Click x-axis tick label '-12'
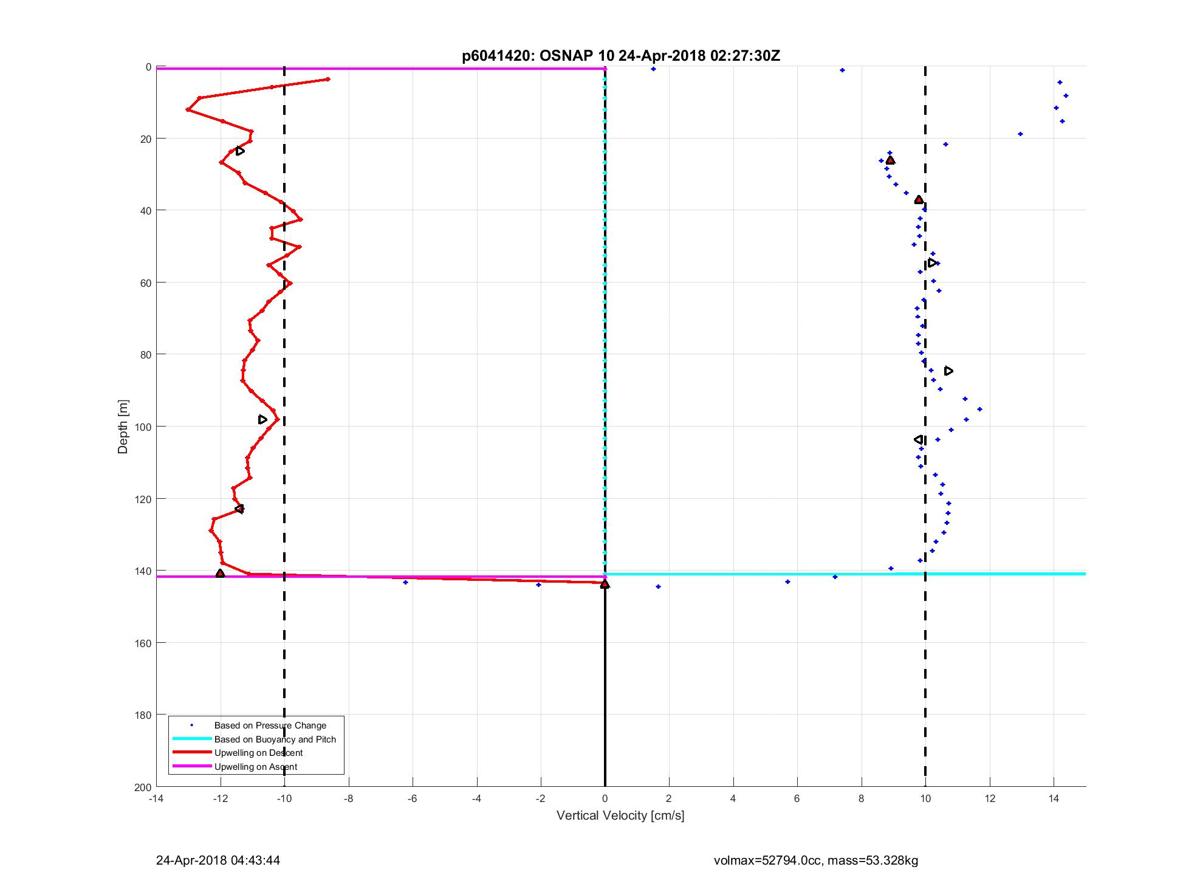This screenshot has width=1200, height=885. (x=220, y=798)
